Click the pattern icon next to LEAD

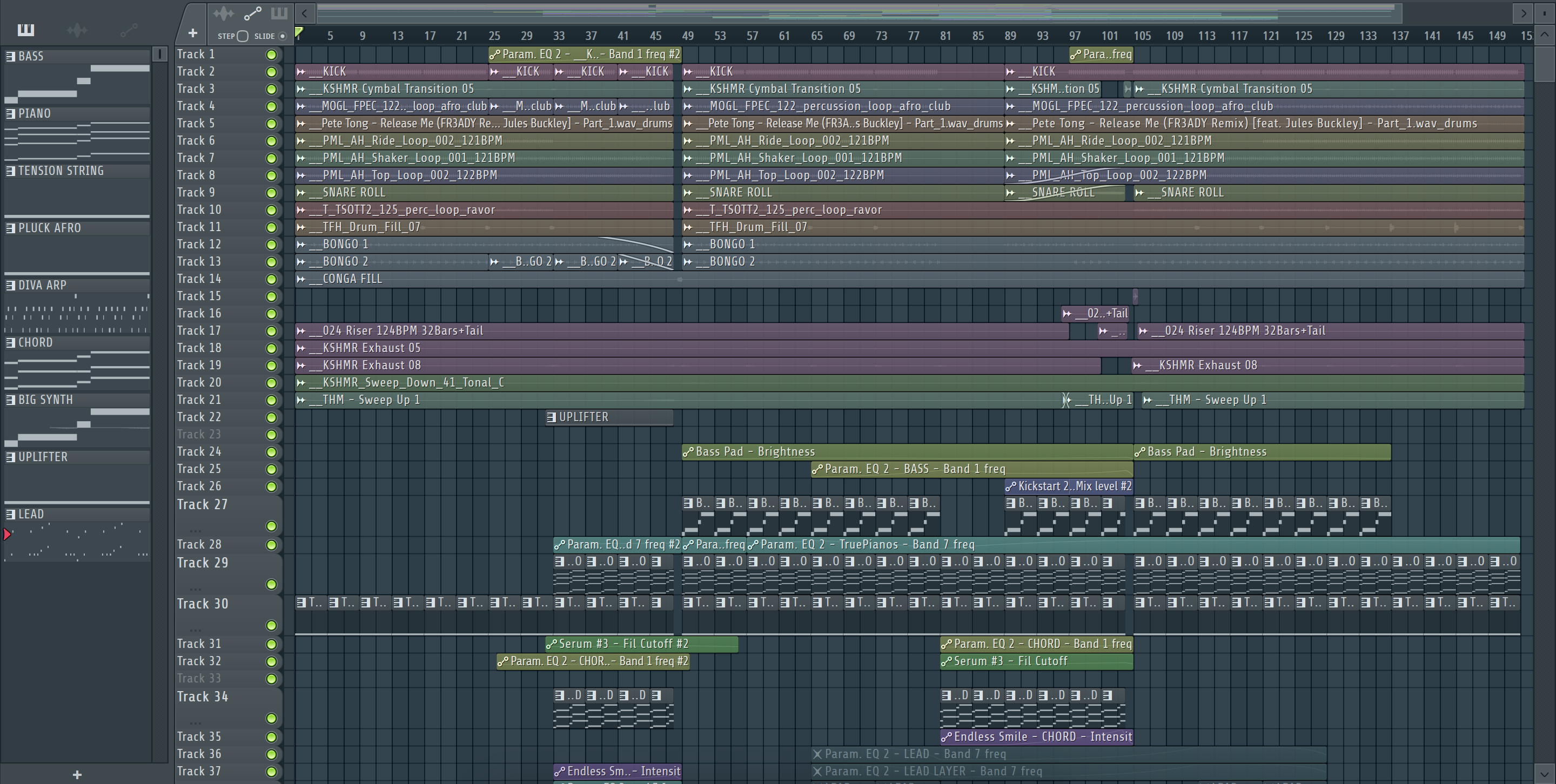(x=10, y=514)
